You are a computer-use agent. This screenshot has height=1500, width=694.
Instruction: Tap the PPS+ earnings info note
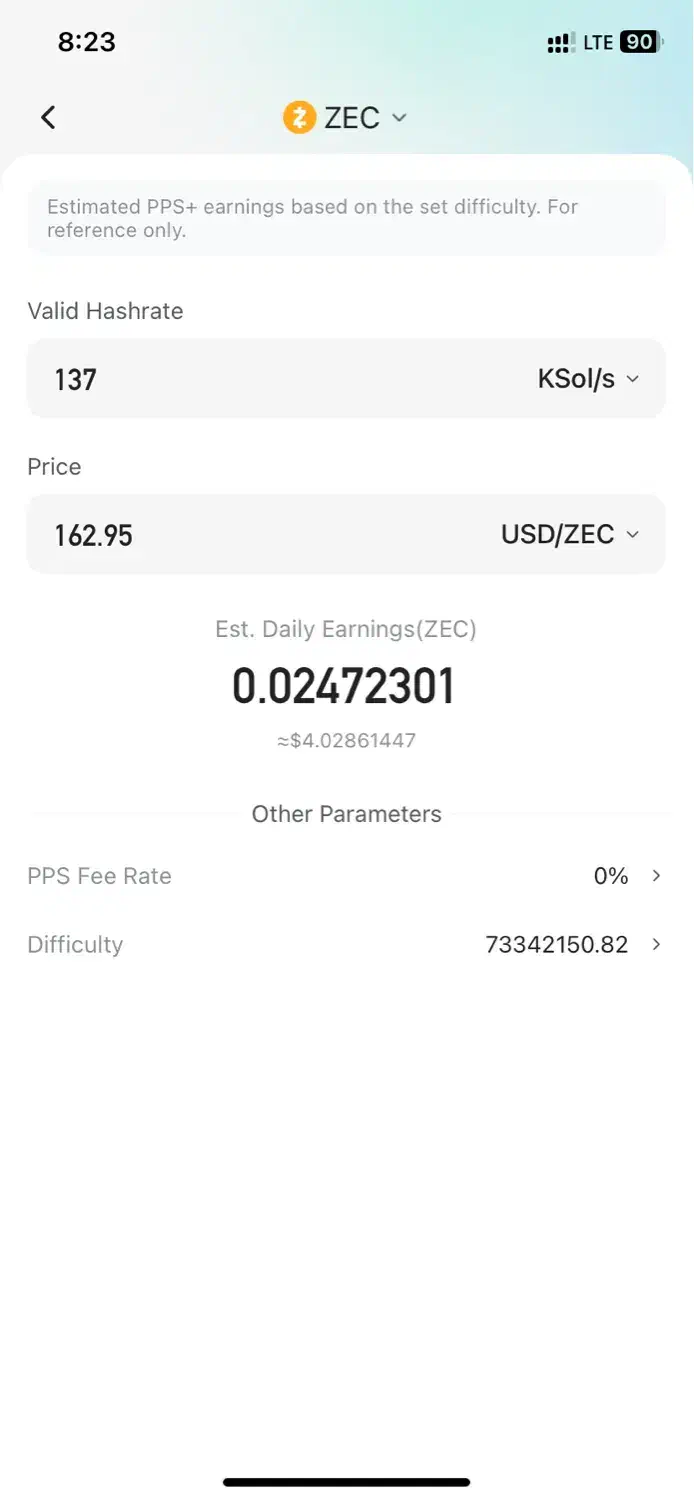(346, 218)
